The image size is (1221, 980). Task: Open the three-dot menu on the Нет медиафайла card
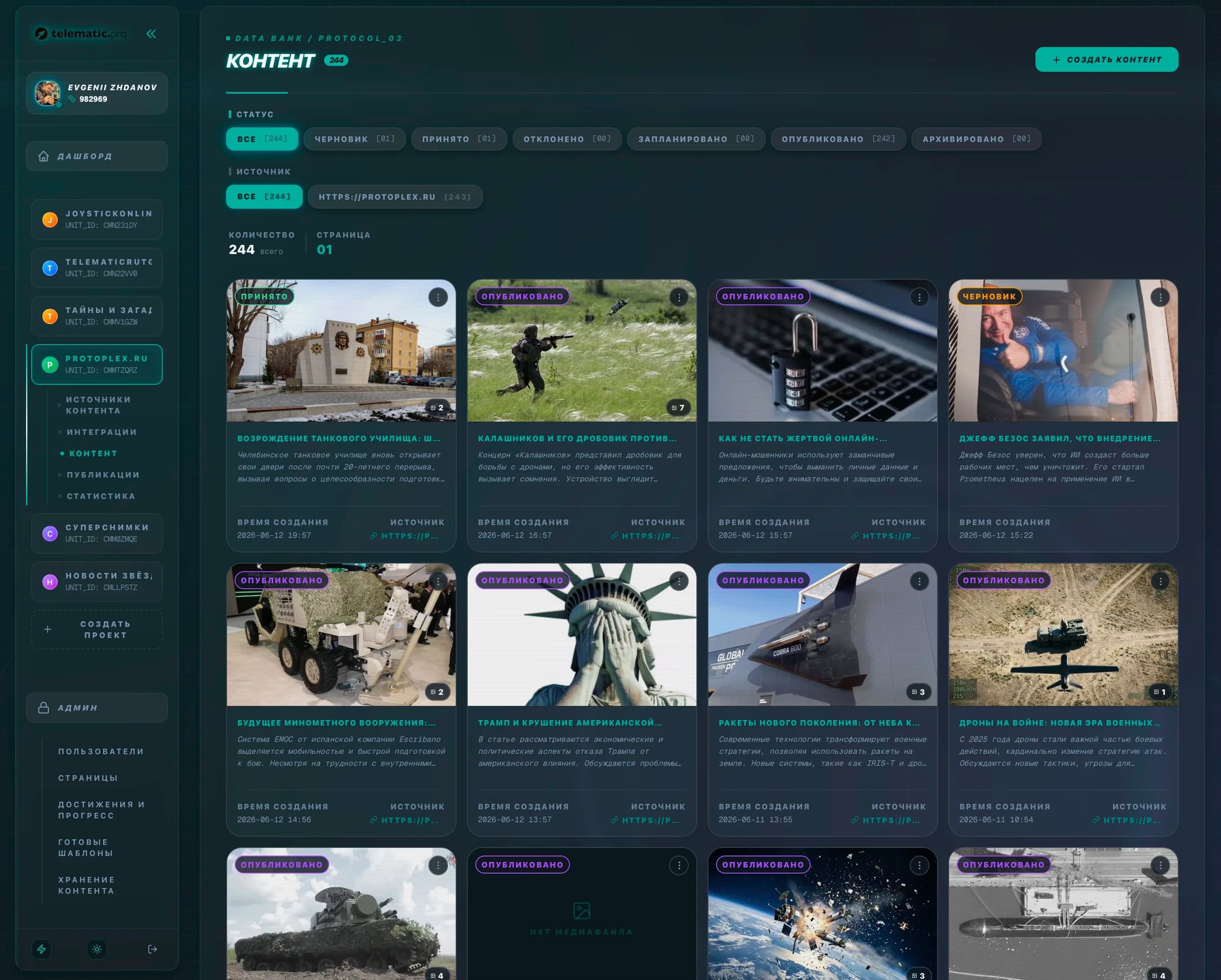678,865
